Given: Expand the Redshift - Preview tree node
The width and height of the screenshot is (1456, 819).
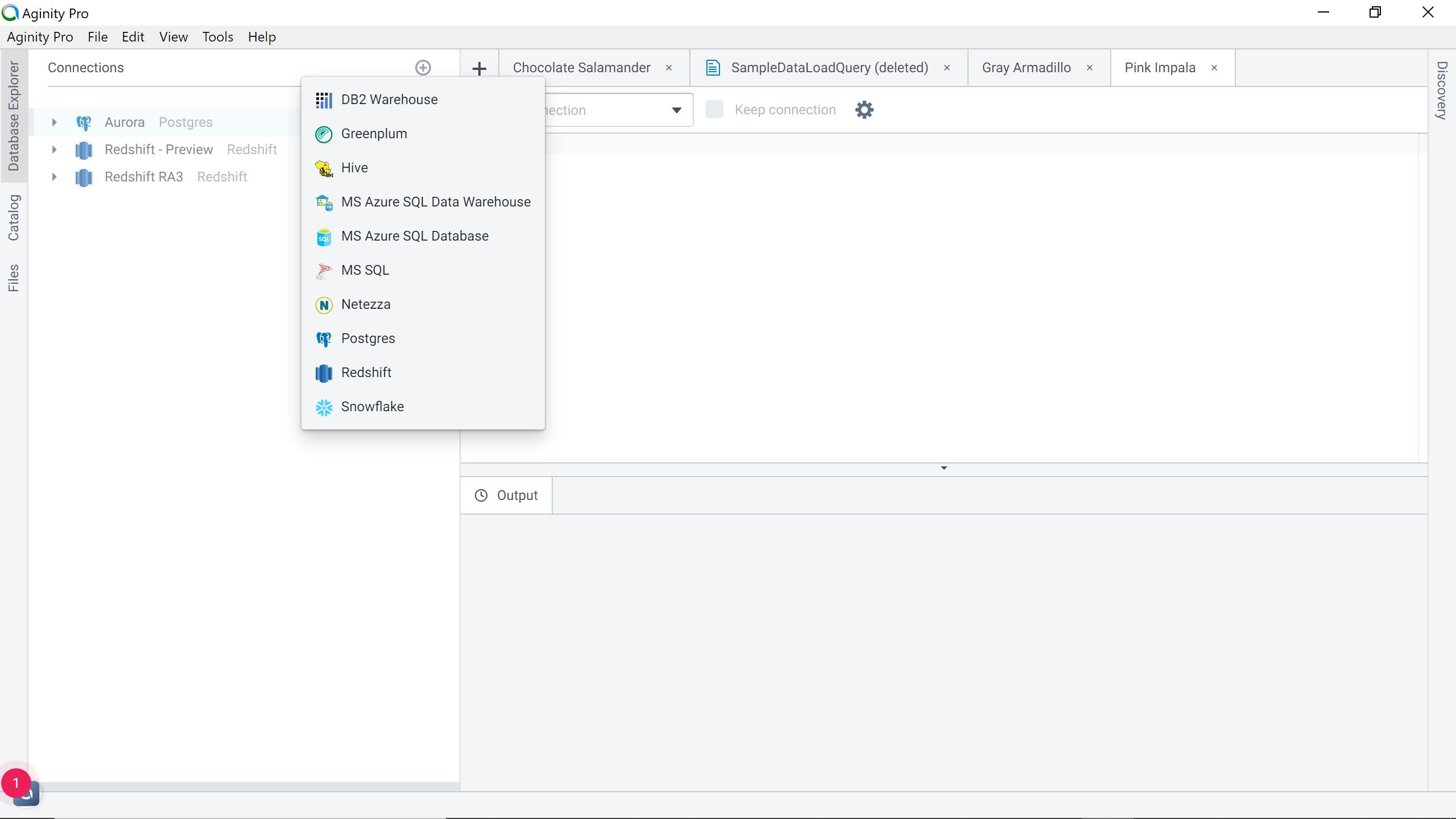Looking at the screenshot, I should tap(54, 150).
